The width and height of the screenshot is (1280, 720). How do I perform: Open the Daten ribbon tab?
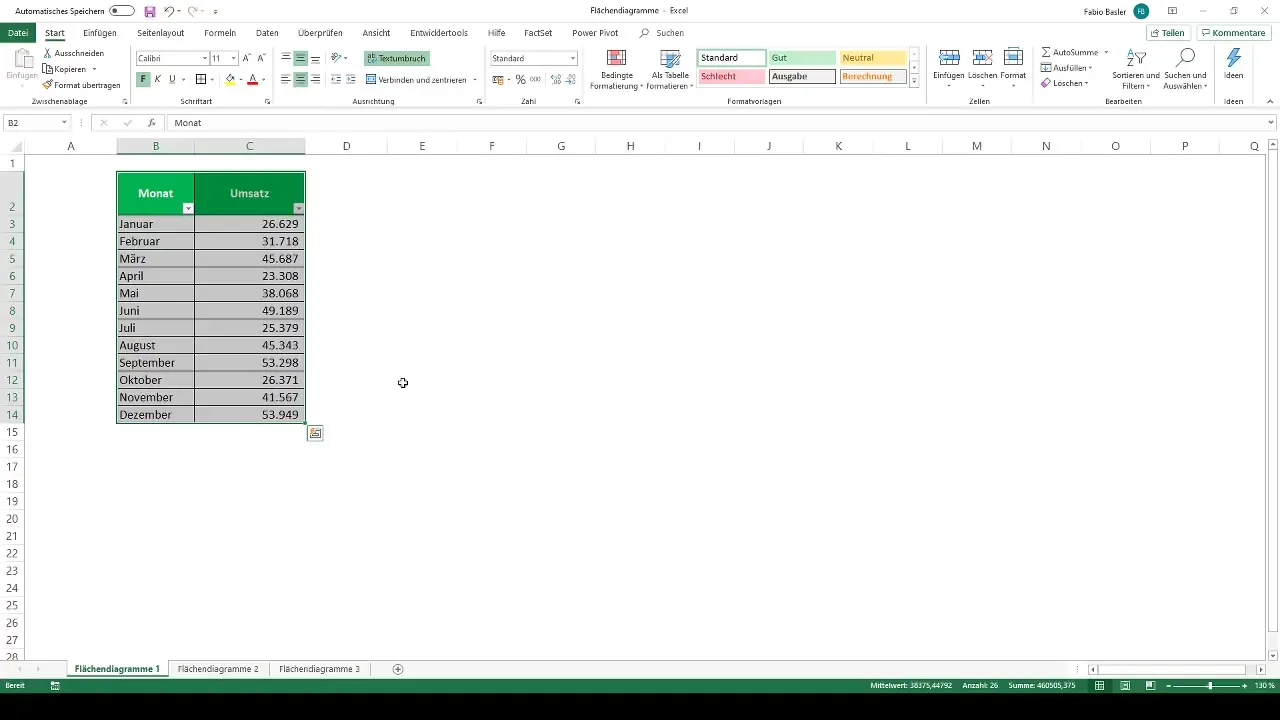click(x=267, y=33)
